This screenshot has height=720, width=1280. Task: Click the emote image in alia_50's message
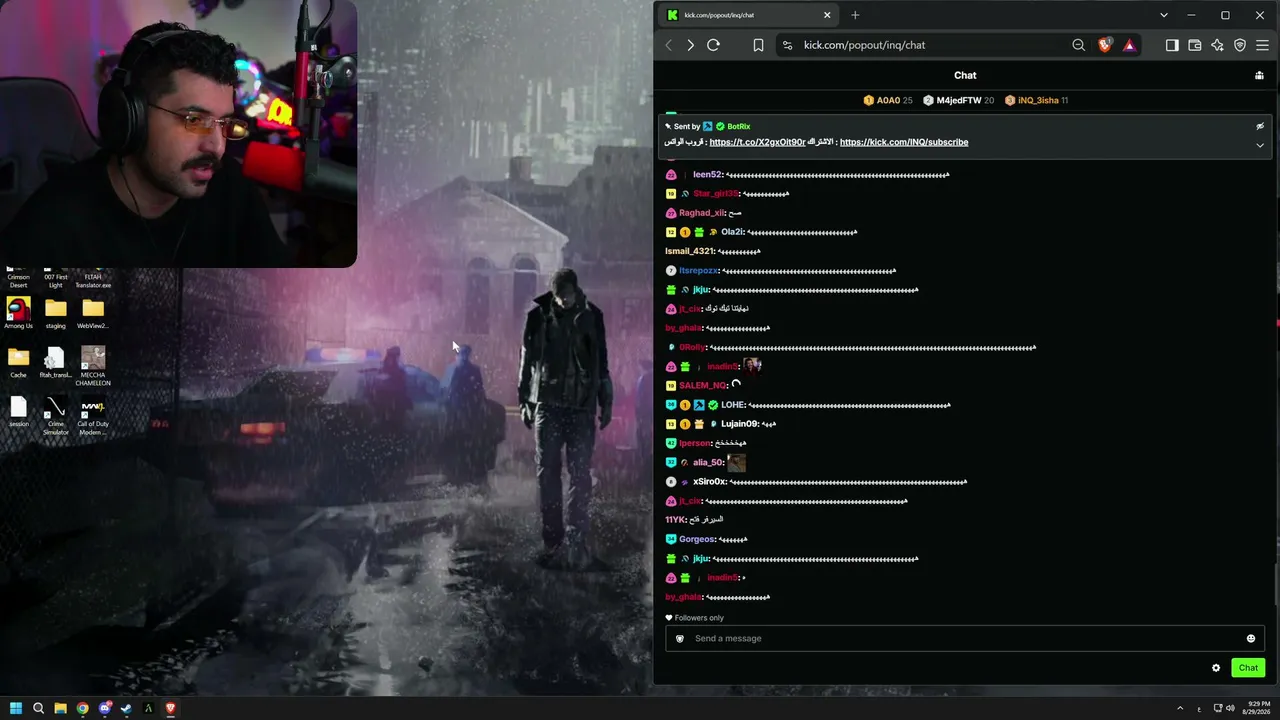coord(737,462)
